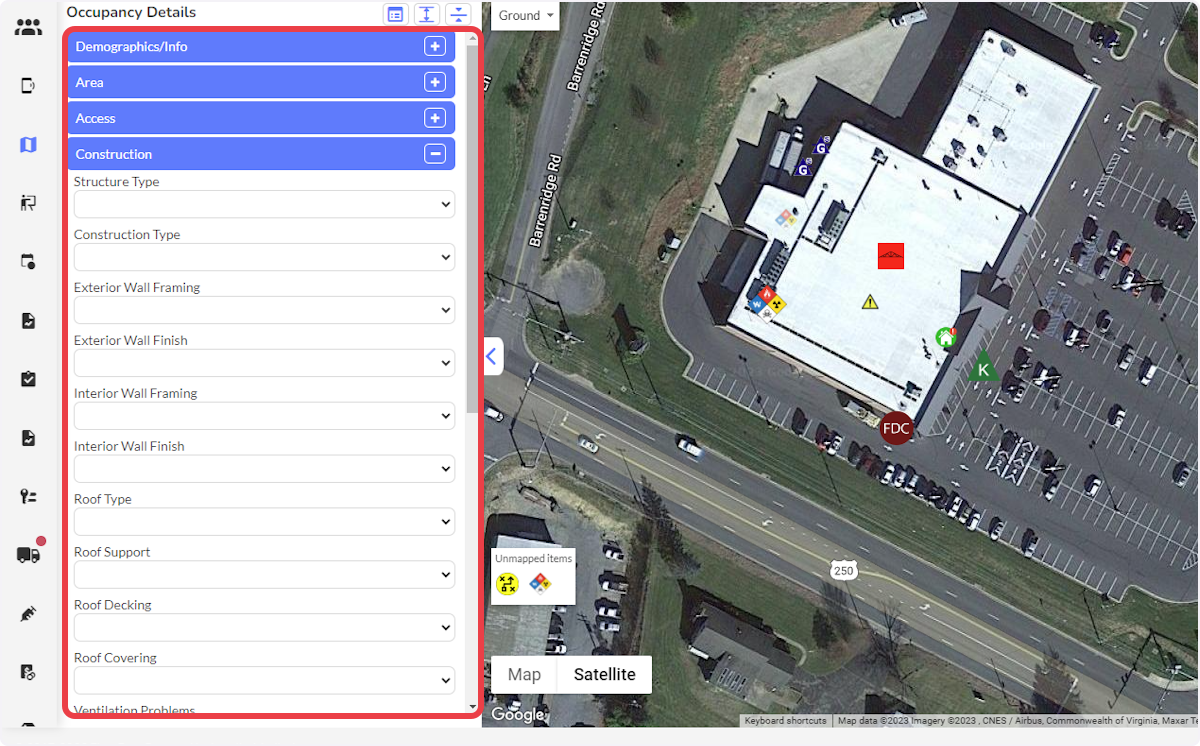Open the calendar event sidebar icon

[x=28, y=262]
